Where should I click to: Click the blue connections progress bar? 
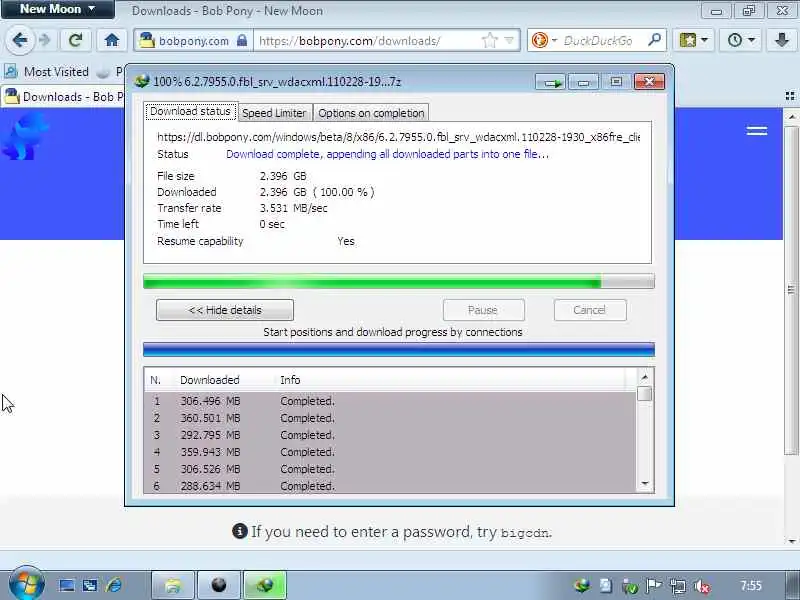398,349
